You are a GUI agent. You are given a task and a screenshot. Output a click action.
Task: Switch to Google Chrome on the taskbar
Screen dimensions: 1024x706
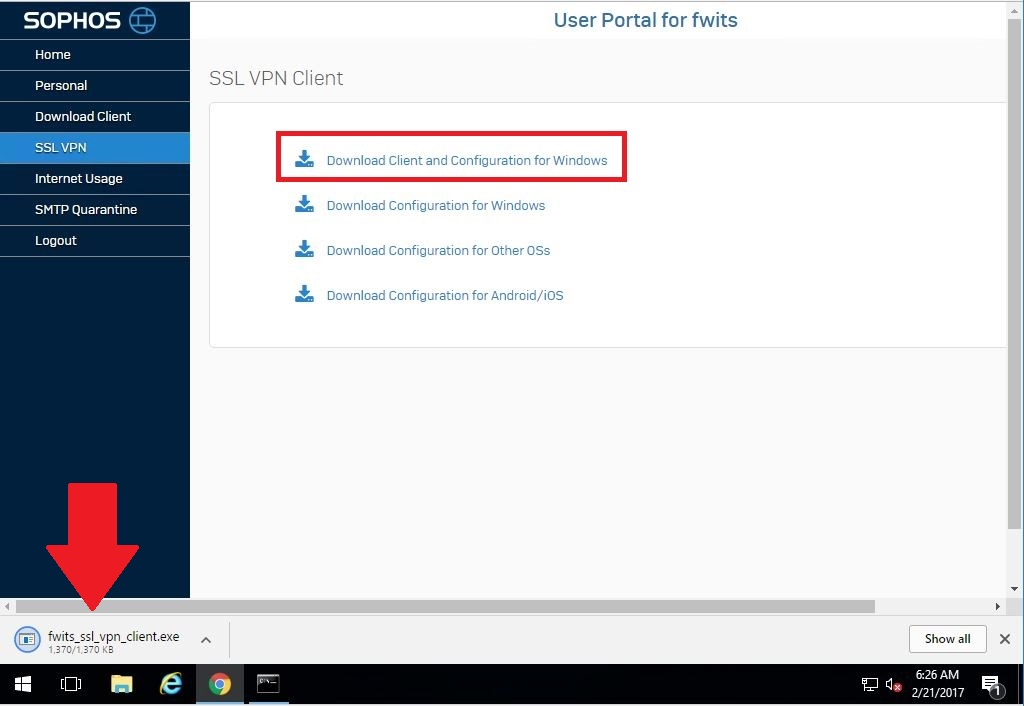pyautogui.click(x=220, y=684)
